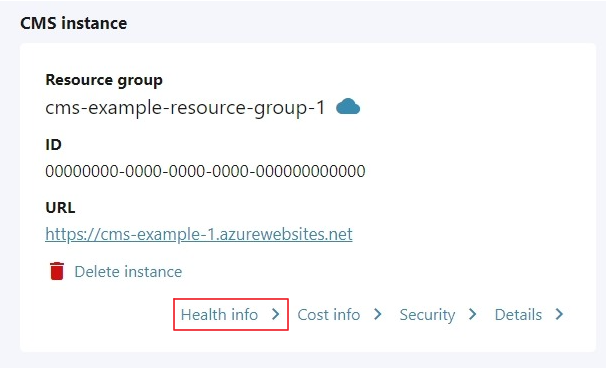The height and width of the screenshot is (368, 606).
Task: Select the Delete instance text button
Action: (x=128, y=272)
